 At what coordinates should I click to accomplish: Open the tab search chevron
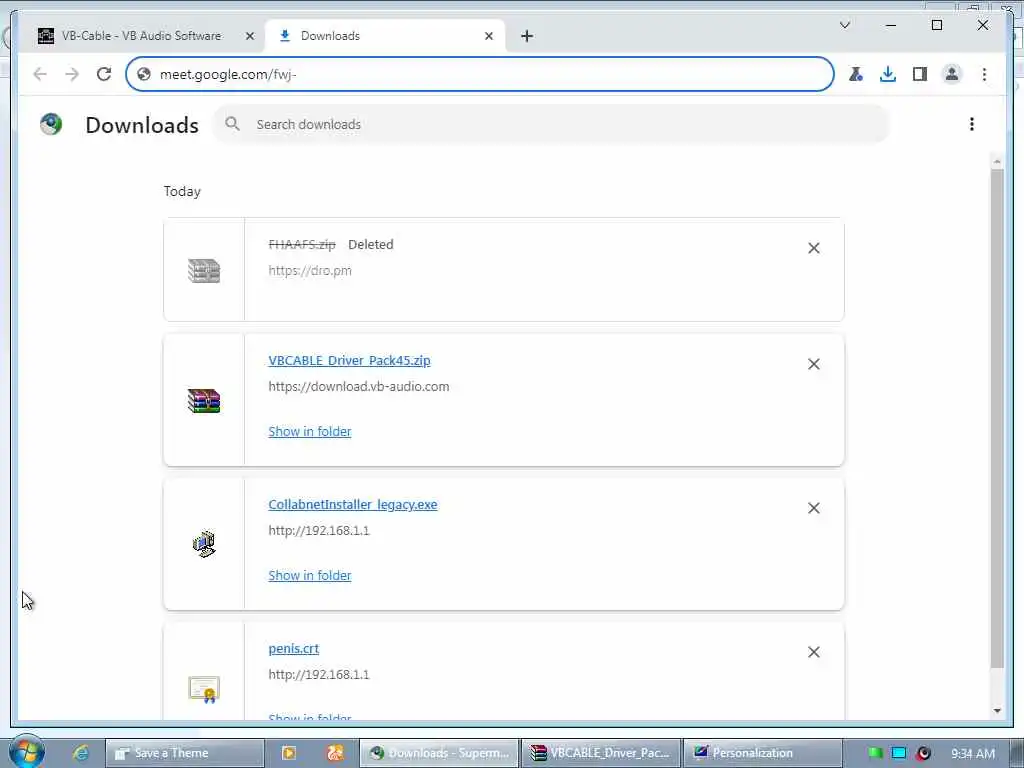pyautogui.click(x=844, y=25)
